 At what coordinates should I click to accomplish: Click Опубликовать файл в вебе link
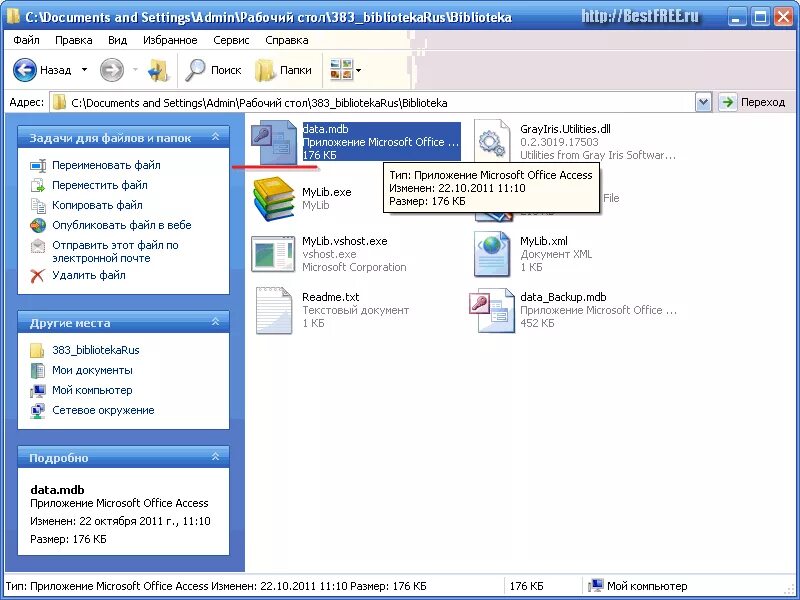121,224
